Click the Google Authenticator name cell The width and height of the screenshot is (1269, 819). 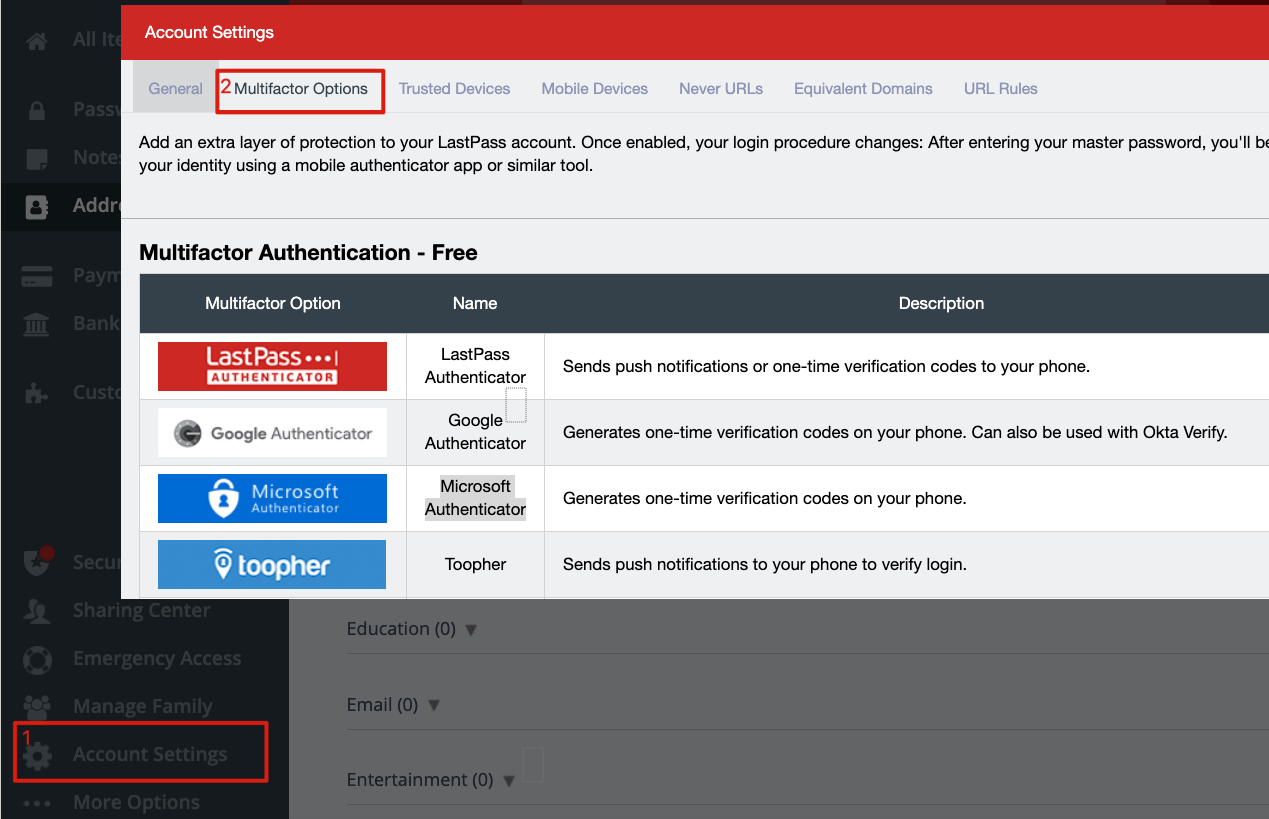[x=475, y=432]
